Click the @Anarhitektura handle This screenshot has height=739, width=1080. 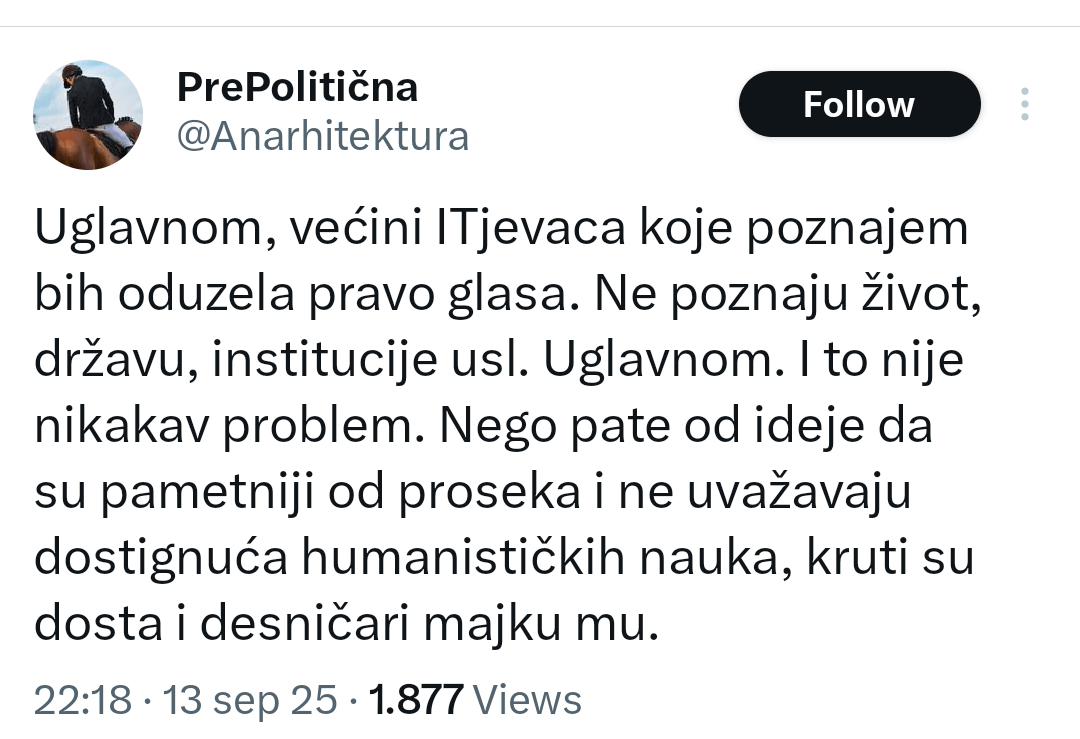pyautogui.click(x=322, y=136)
